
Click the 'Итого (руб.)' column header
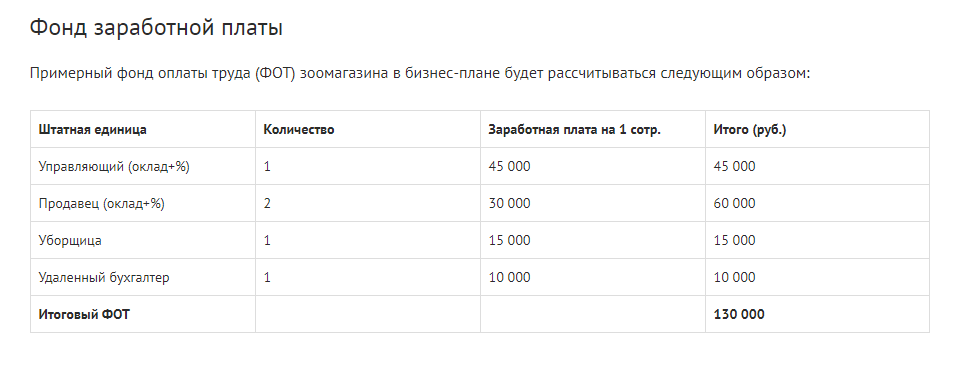(750, 130)
